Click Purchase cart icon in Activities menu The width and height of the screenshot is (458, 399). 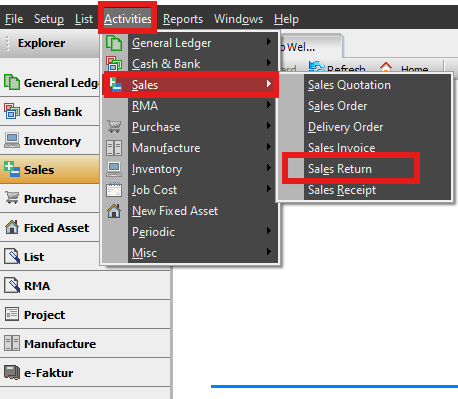click(114, 127)
